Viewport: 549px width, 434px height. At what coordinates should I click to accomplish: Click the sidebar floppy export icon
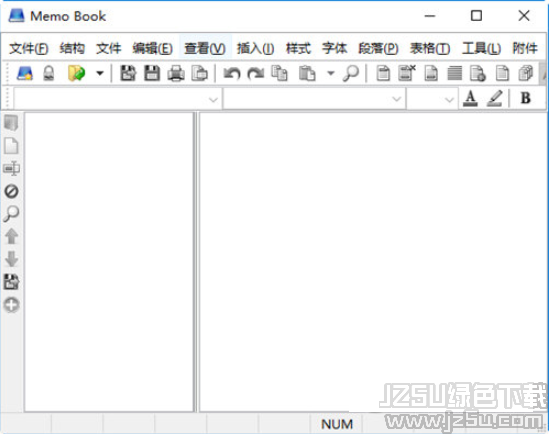coord(11,282)
